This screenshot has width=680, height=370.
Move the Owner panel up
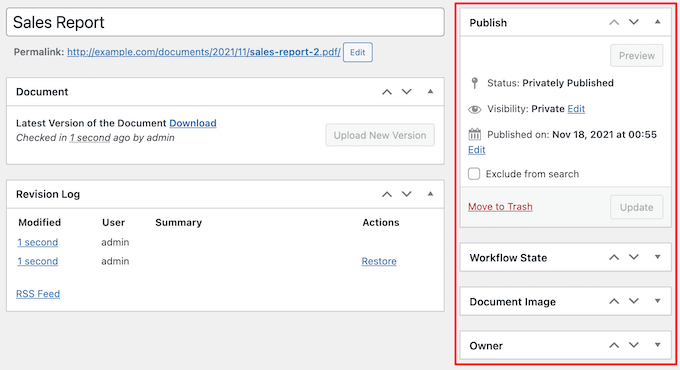tap(614, 345)
